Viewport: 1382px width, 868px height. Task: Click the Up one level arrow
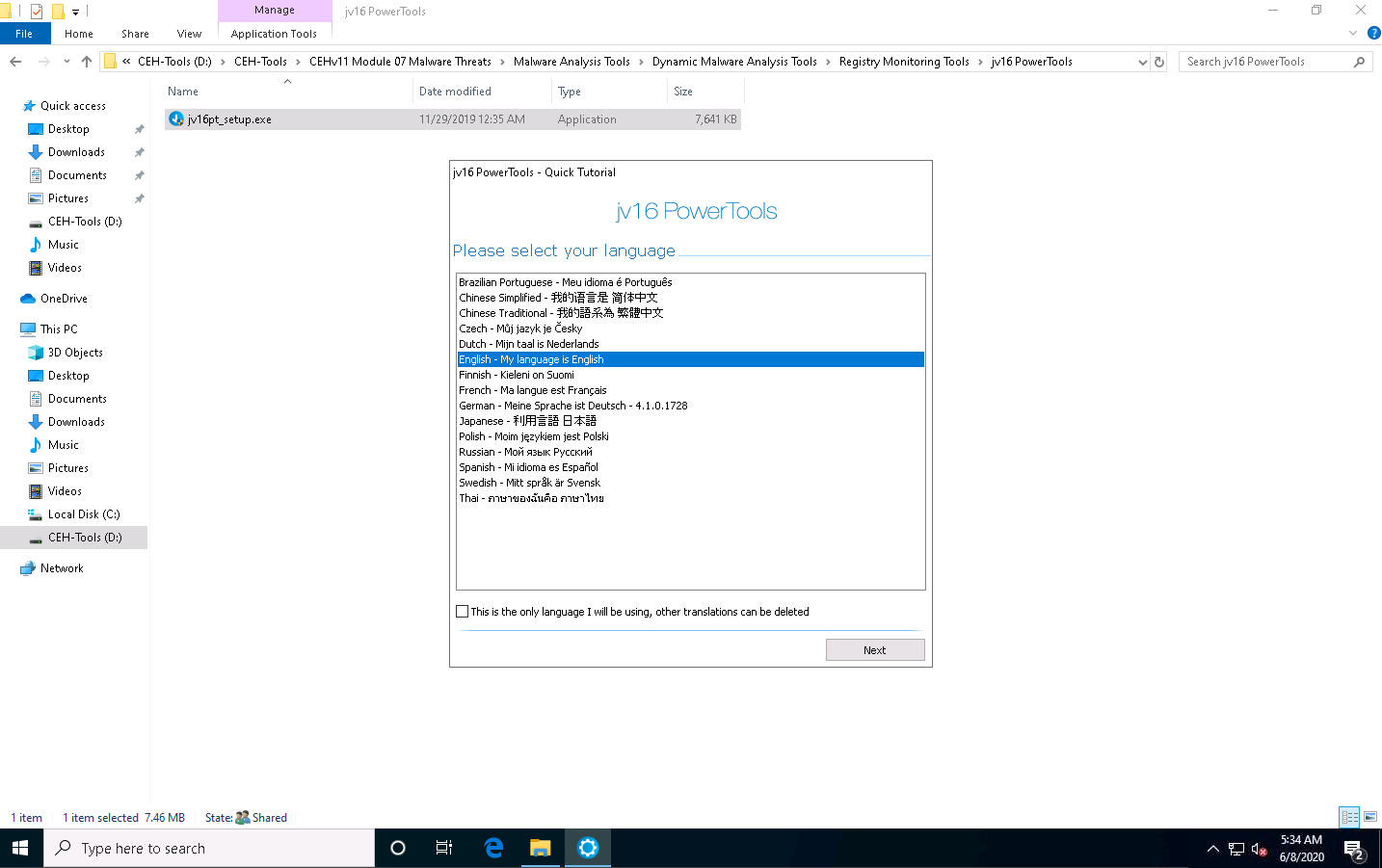click(x=87, y=62)
